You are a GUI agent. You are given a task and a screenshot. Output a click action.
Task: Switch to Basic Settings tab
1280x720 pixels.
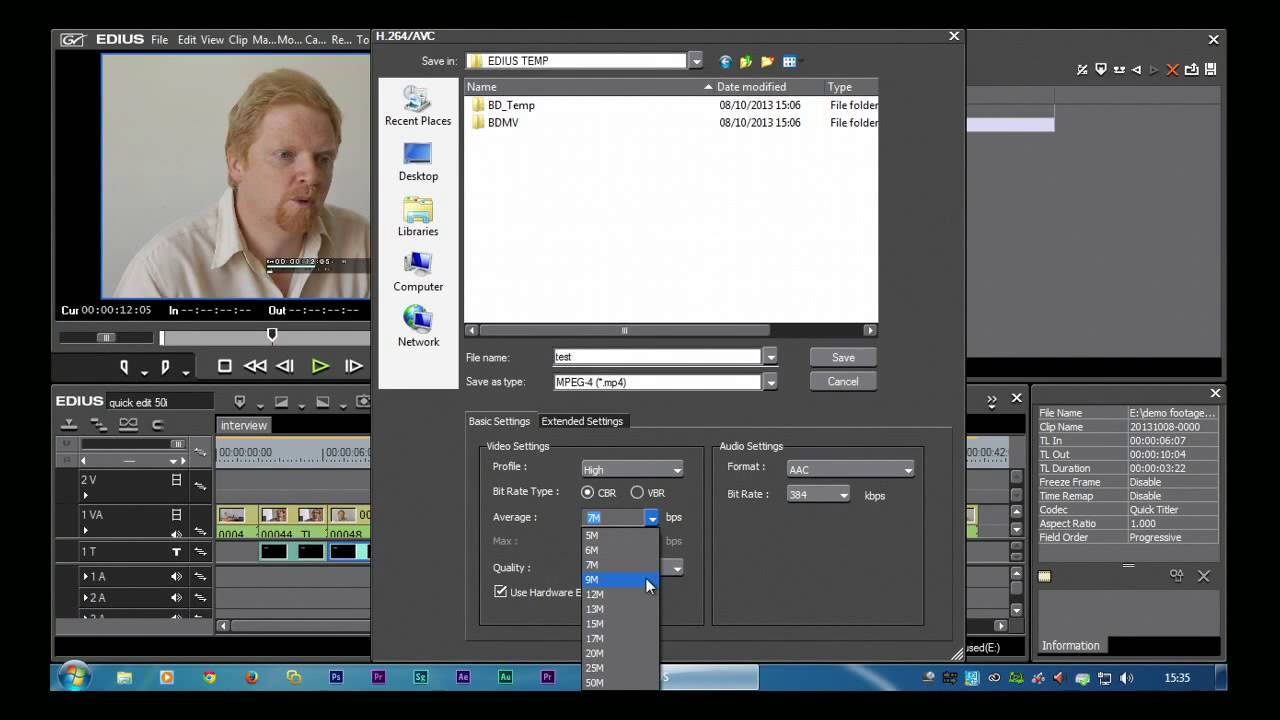pos(499,421)
